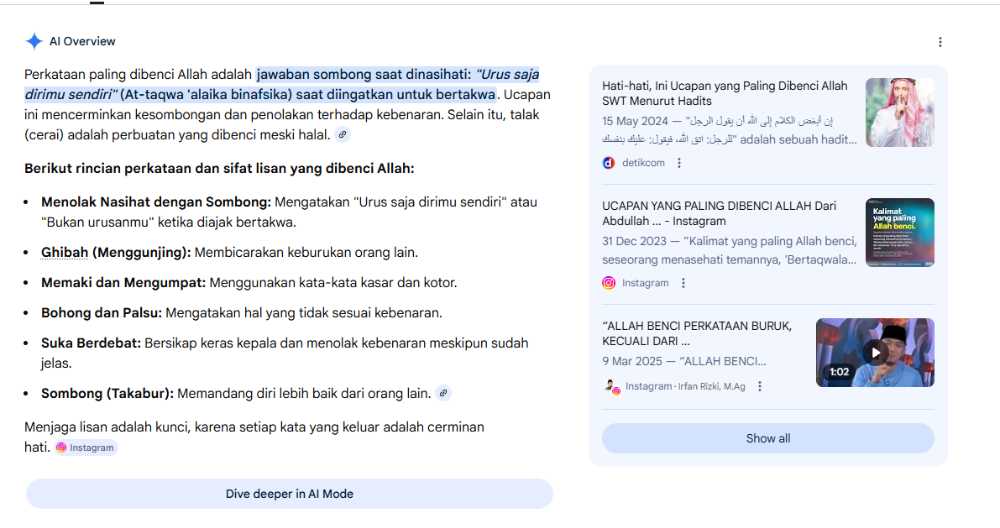Open more options next to Irfan Rizki, M.Ag
This screenshot has height=528, width=1000.
(760, 386)
